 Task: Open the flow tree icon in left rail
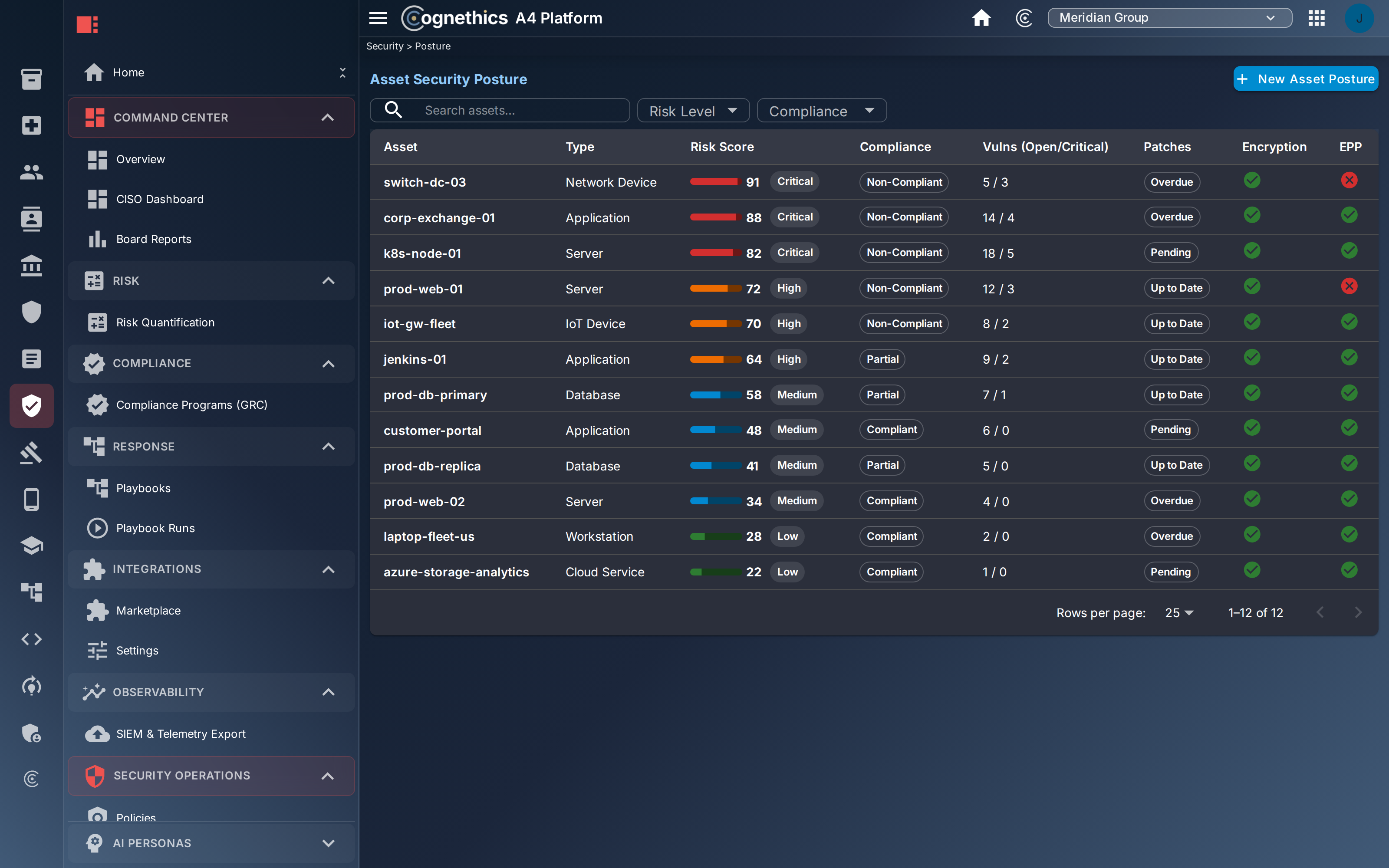point(32,592)
